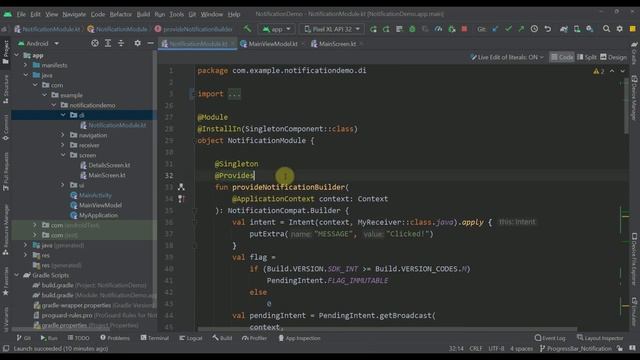Click the Search Everywhere magnifier icon
The image size is (640, 360).
tap(607, 29)
